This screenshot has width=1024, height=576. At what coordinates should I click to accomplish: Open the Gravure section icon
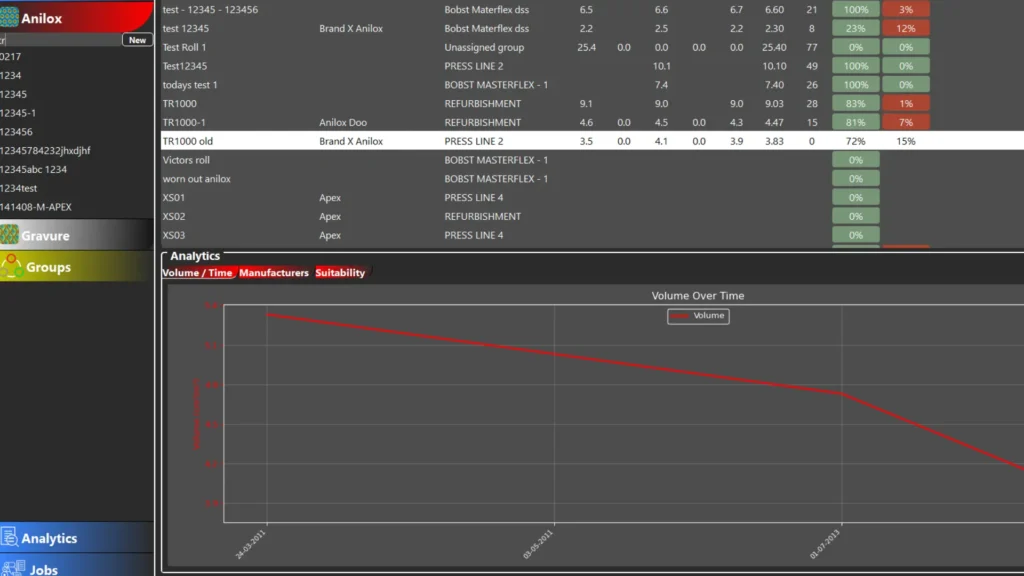10,235
